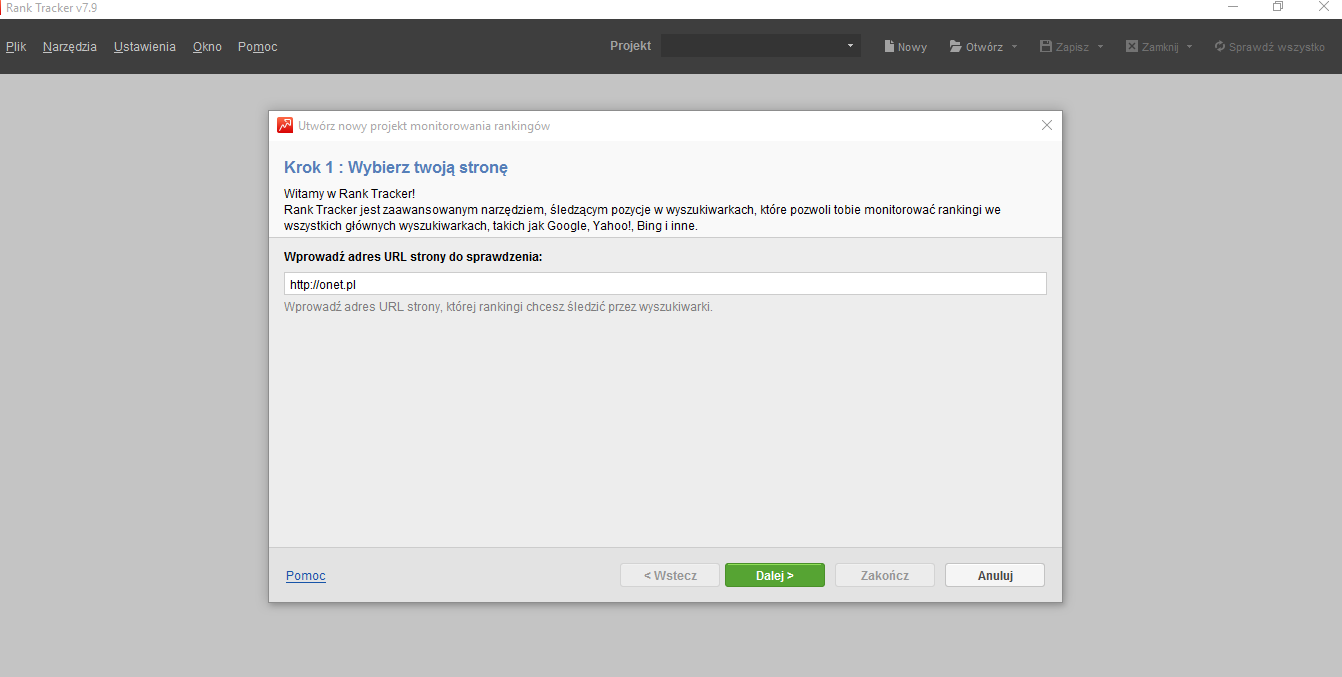The width and height of the screenshot is (1342, 677).
Task: Click the Sprawdź wszystko refresh icon
Action: coord(1220,47)
